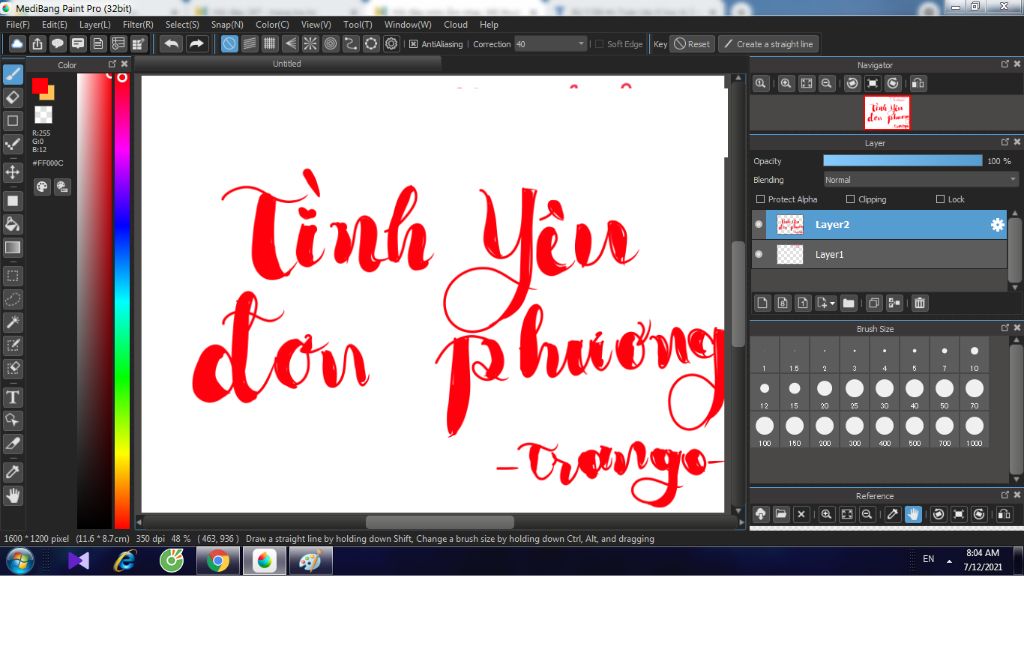Enable the radial snap guide
This screenshot has height=661, width=1024.
click(x=310, y=44)
